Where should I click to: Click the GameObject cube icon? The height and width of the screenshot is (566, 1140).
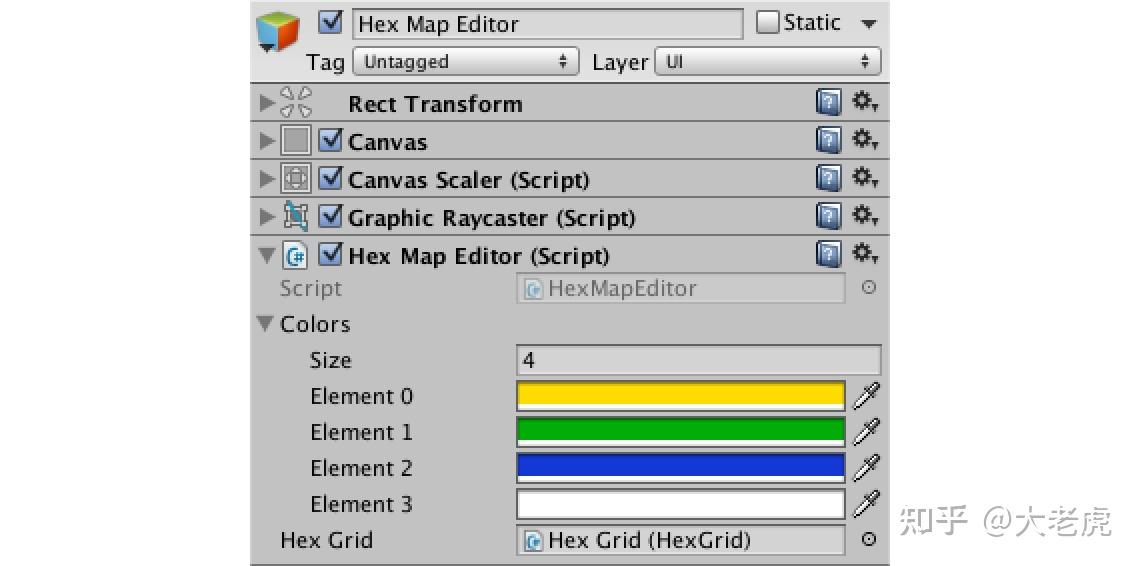click(278, 31)
